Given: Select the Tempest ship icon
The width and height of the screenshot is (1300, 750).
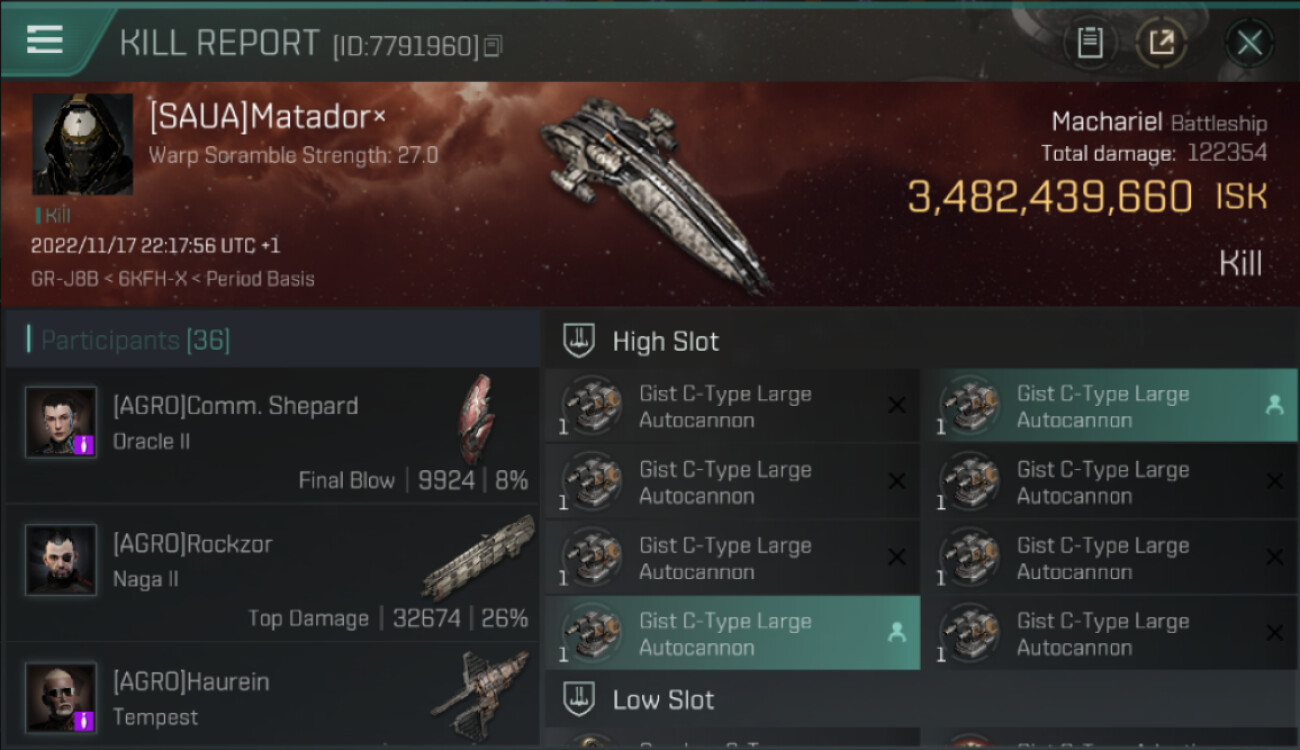Looking at the screenshot, I should (480, 694).
